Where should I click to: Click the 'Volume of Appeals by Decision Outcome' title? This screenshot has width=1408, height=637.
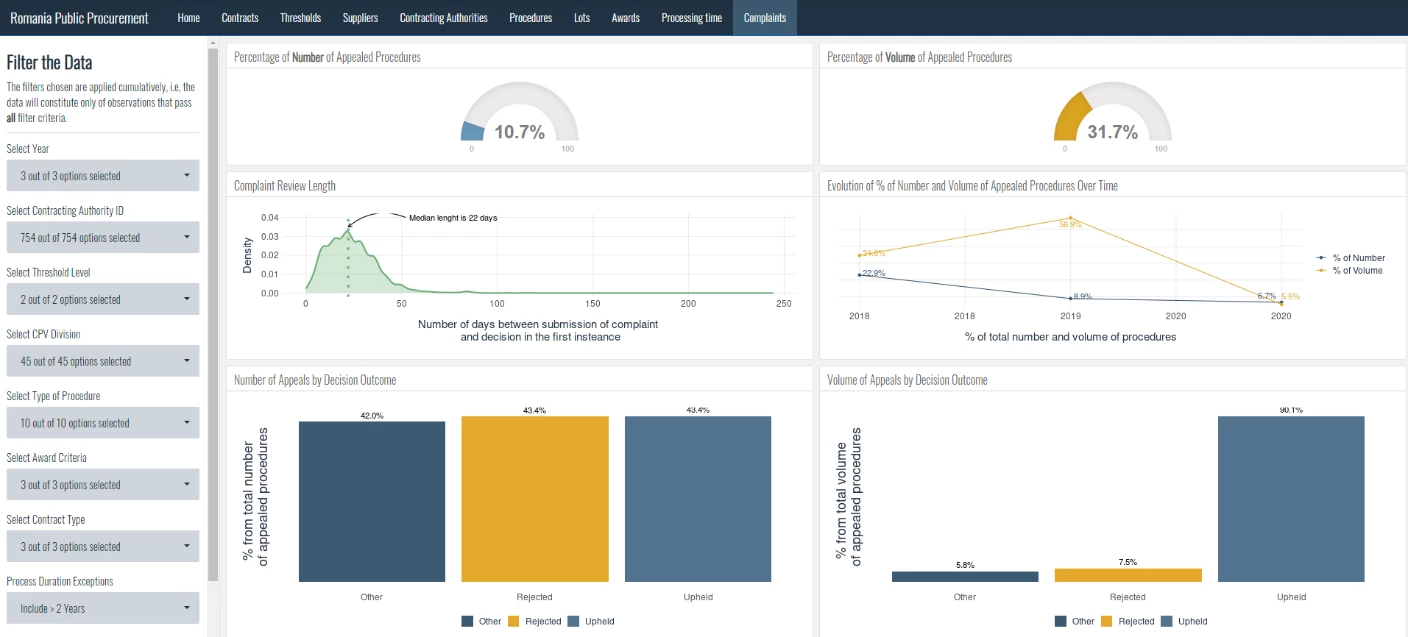tap(907, 380)
